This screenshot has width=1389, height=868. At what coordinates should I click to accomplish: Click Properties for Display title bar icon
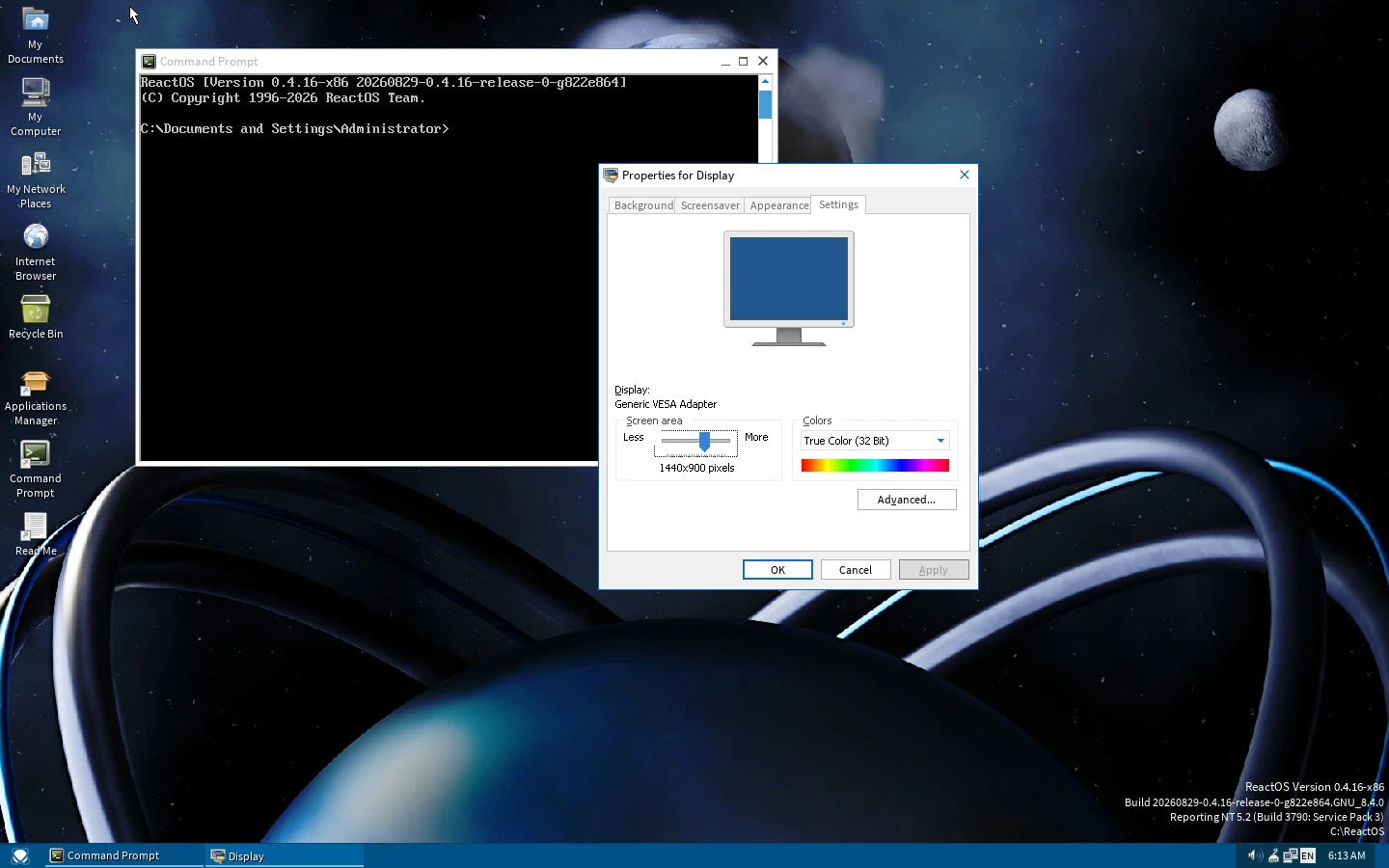pyautogui.click(x=611, y=176)
